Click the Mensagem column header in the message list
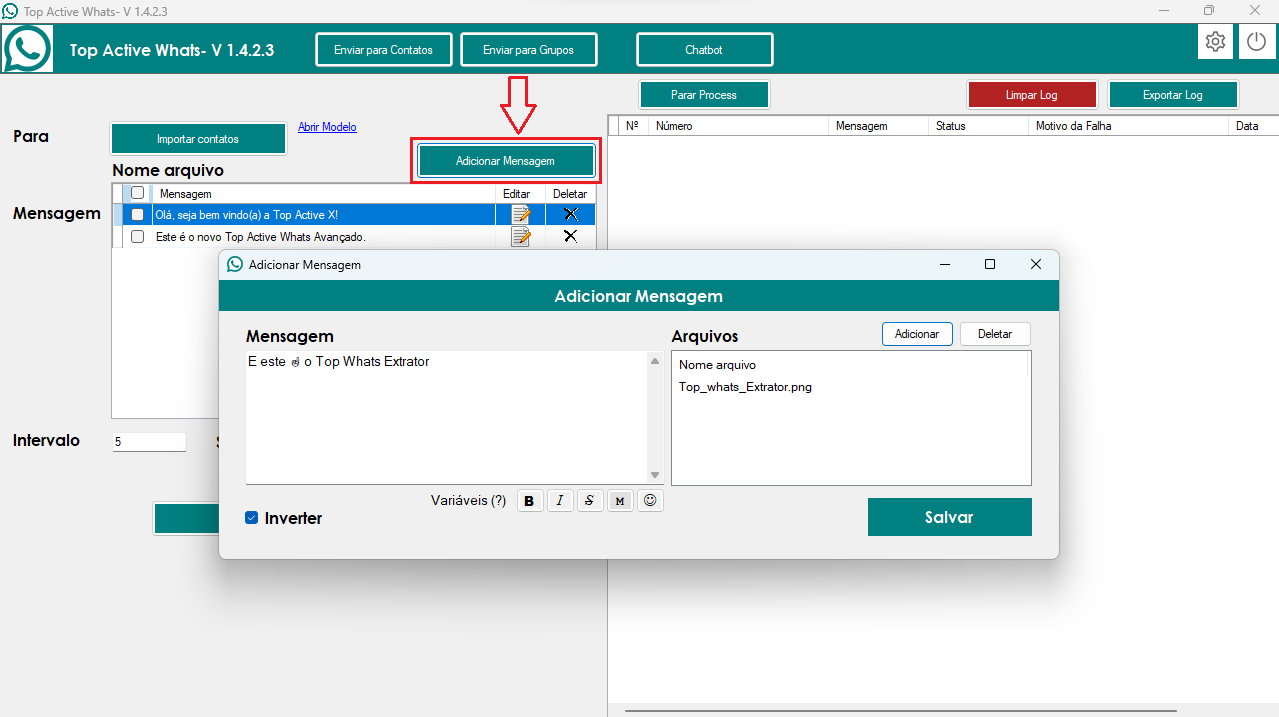This screenshot has width=1279, height=717. point(324,193)
